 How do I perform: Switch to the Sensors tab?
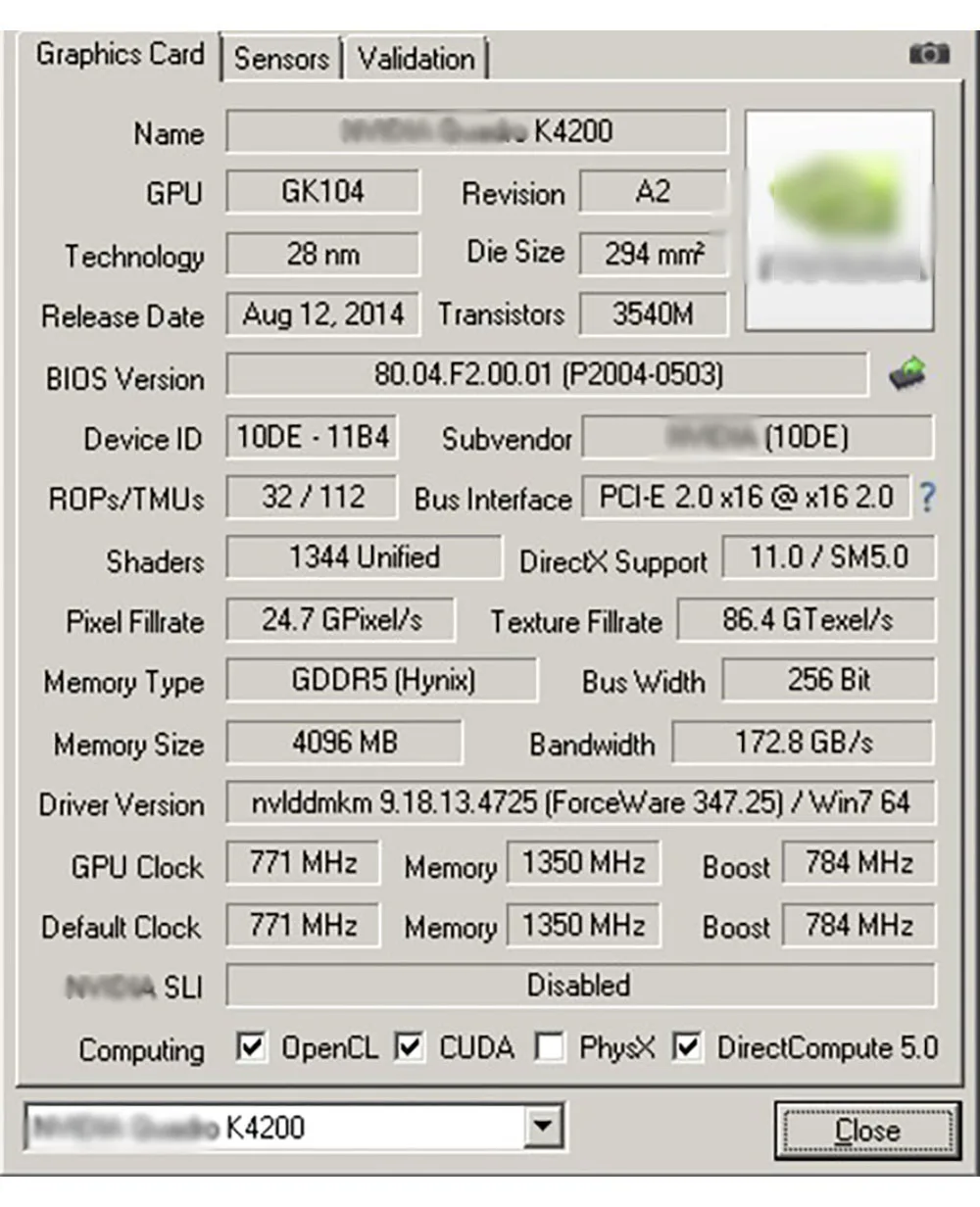click(281, 59)
